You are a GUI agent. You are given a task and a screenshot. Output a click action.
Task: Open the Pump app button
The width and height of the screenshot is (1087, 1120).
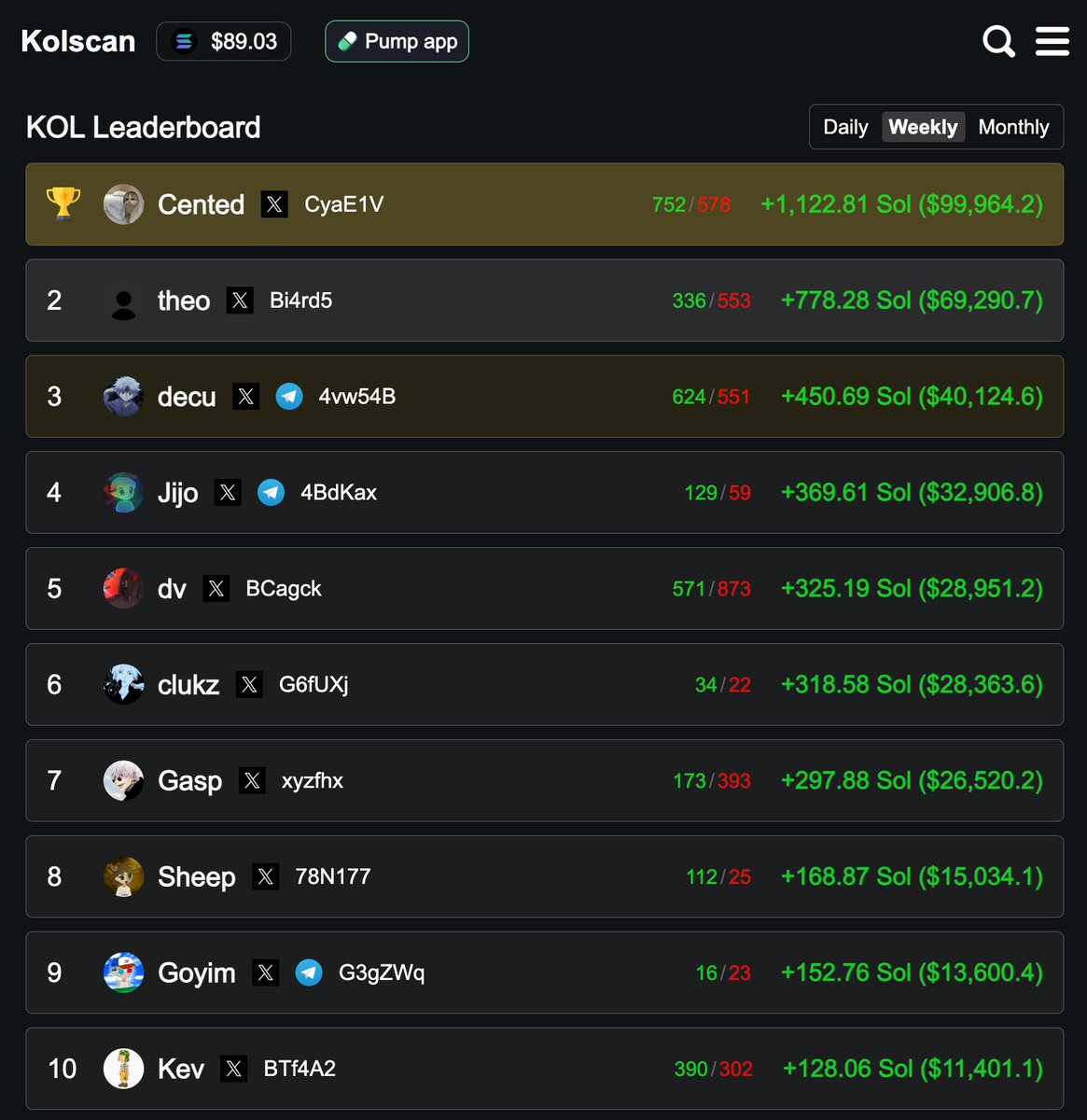tap(397, 42)
